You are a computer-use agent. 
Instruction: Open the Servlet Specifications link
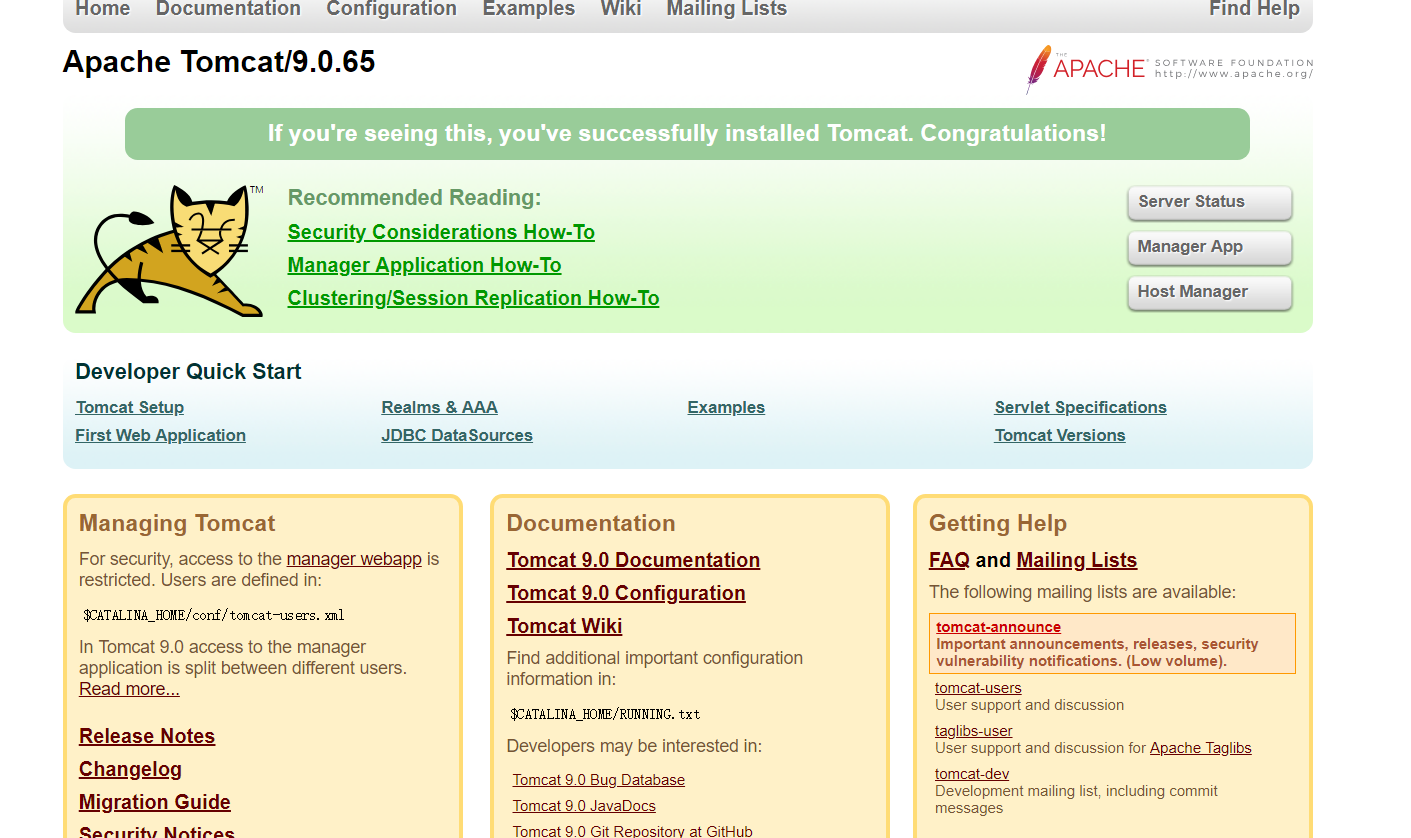point(1080,407)
